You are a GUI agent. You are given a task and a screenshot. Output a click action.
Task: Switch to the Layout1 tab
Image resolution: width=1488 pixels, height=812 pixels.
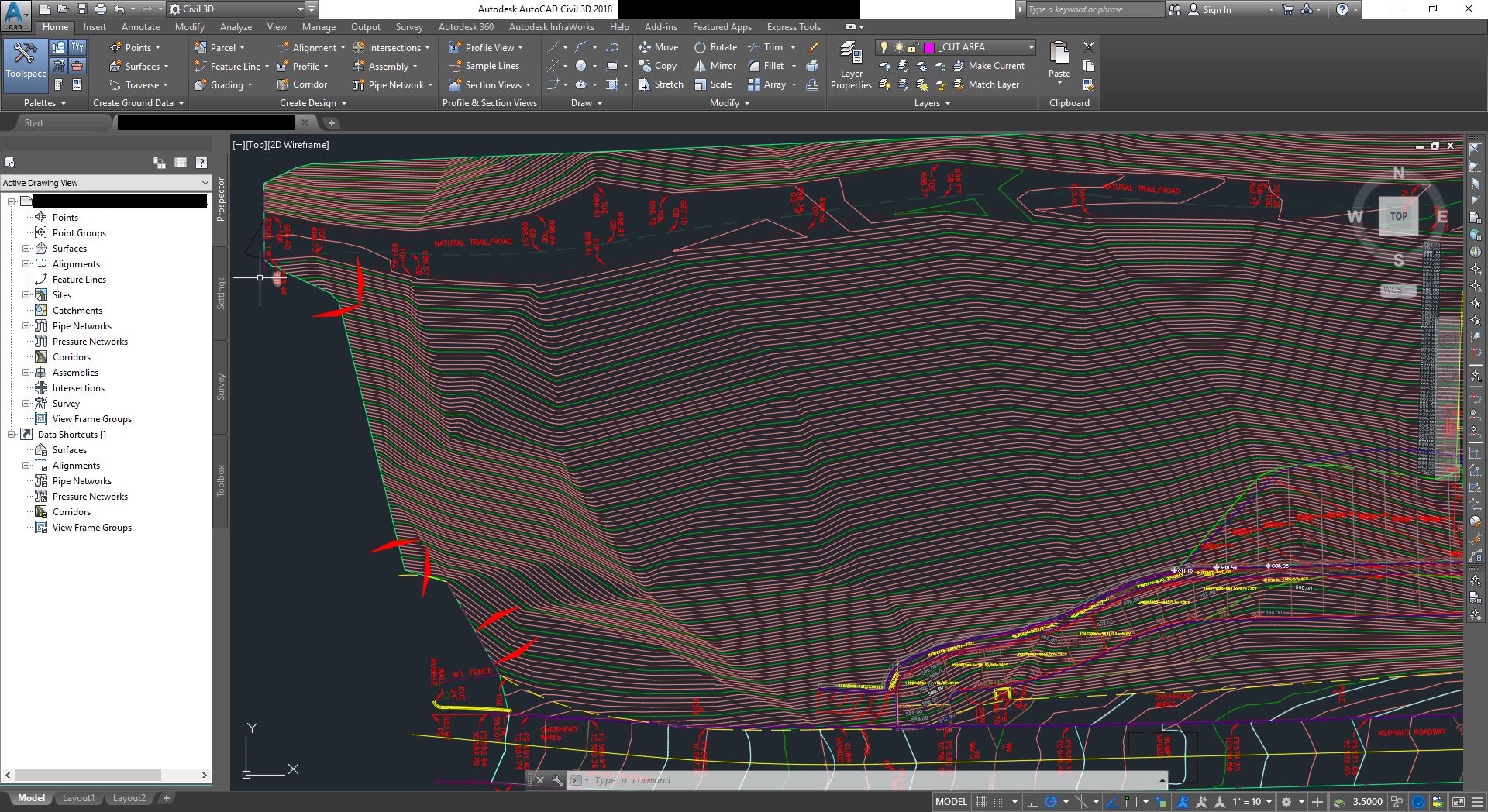(x=78, y=798)
